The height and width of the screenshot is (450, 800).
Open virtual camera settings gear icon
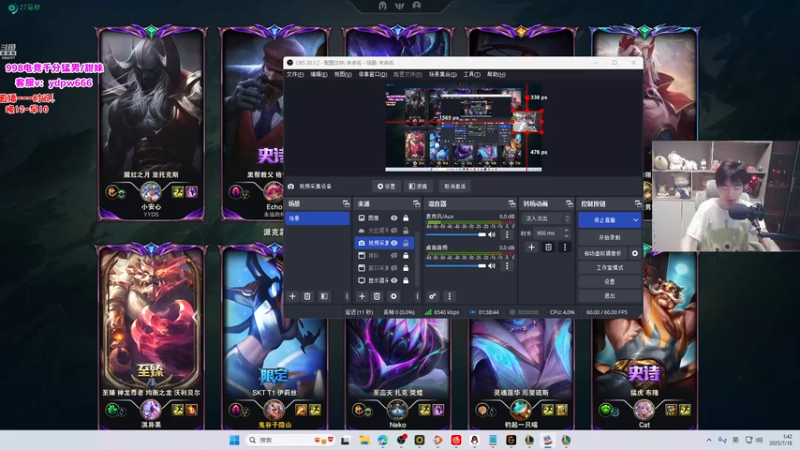coord(635,253)
